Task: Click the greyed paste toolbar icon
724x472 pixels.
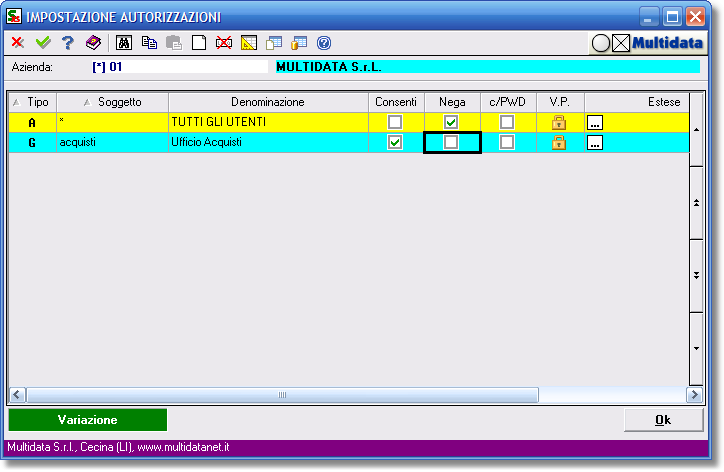Action: (174, 43)
